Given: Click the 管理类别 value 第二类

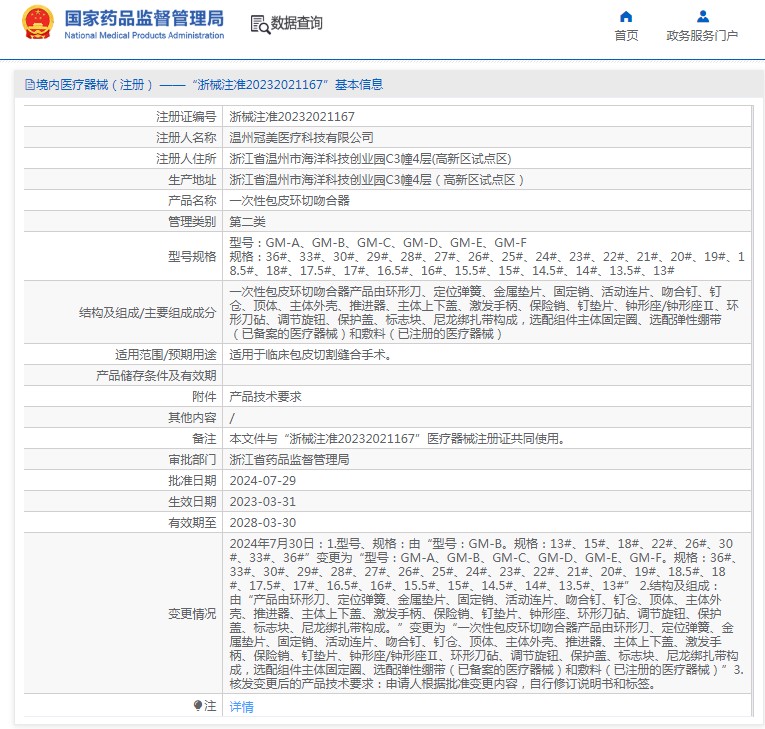Looking at the screenshot, I should point(247,222).
